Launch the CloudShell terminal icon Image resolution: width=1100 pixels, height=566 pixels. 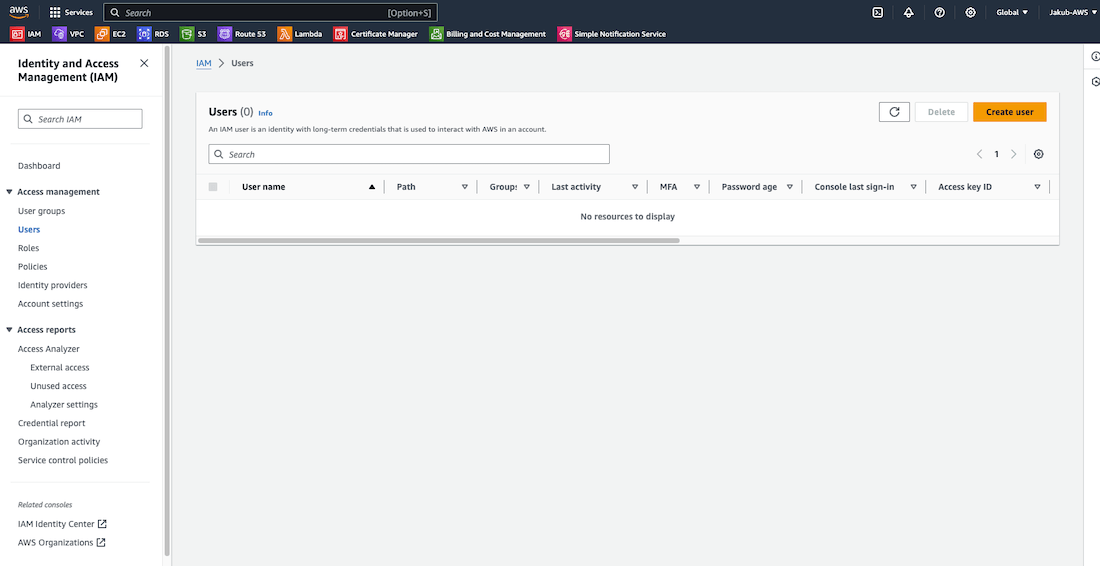(x=878, y=13)
